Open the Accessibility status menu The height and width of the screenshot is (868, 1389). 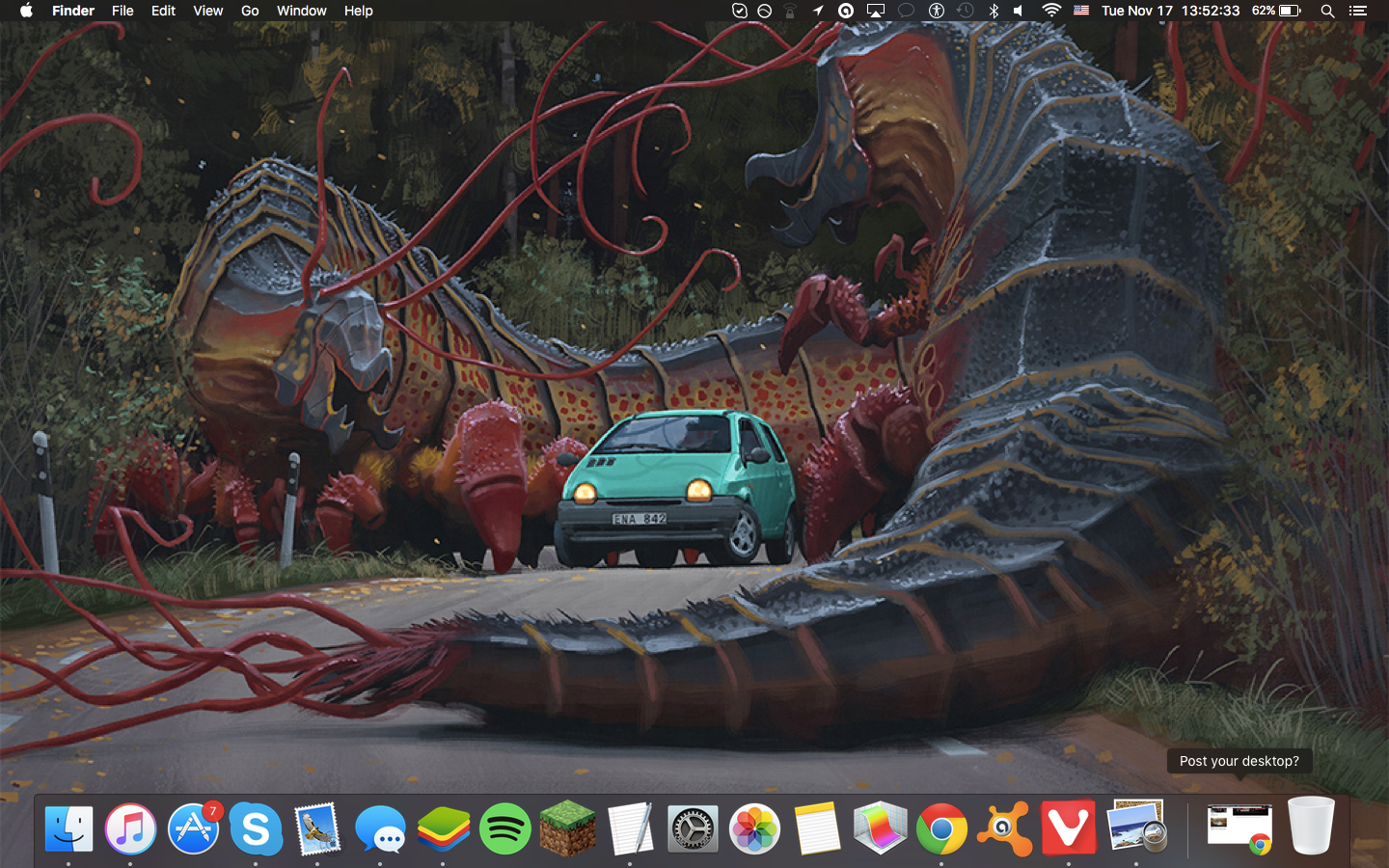pyautogui.click(x=936, y=11)
